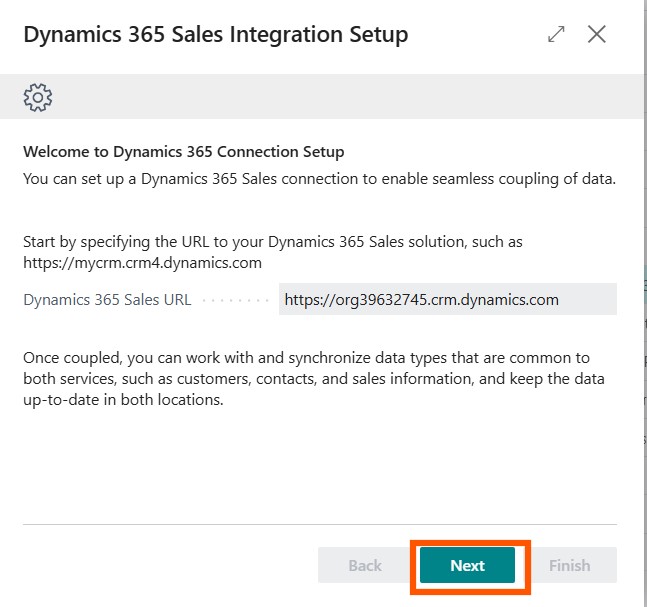This screenshot has height=607, width=647.
Task: Click the dialog title Dynamics 365 Sales Integration Setup
Action: [215, 35]
